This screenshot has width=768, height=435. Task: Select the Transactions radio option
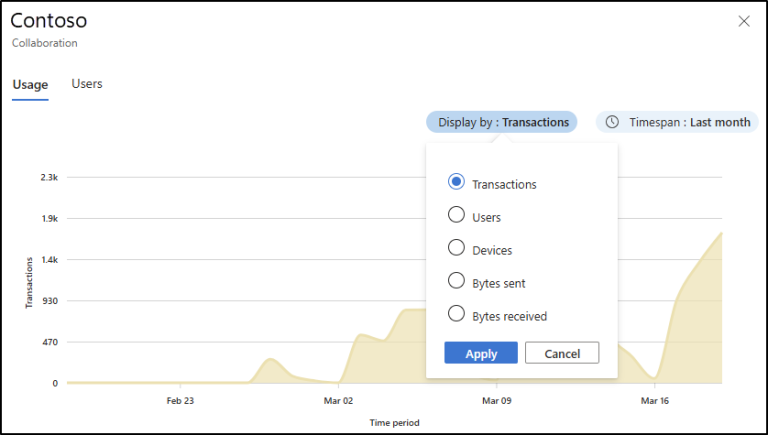(456, 182)
